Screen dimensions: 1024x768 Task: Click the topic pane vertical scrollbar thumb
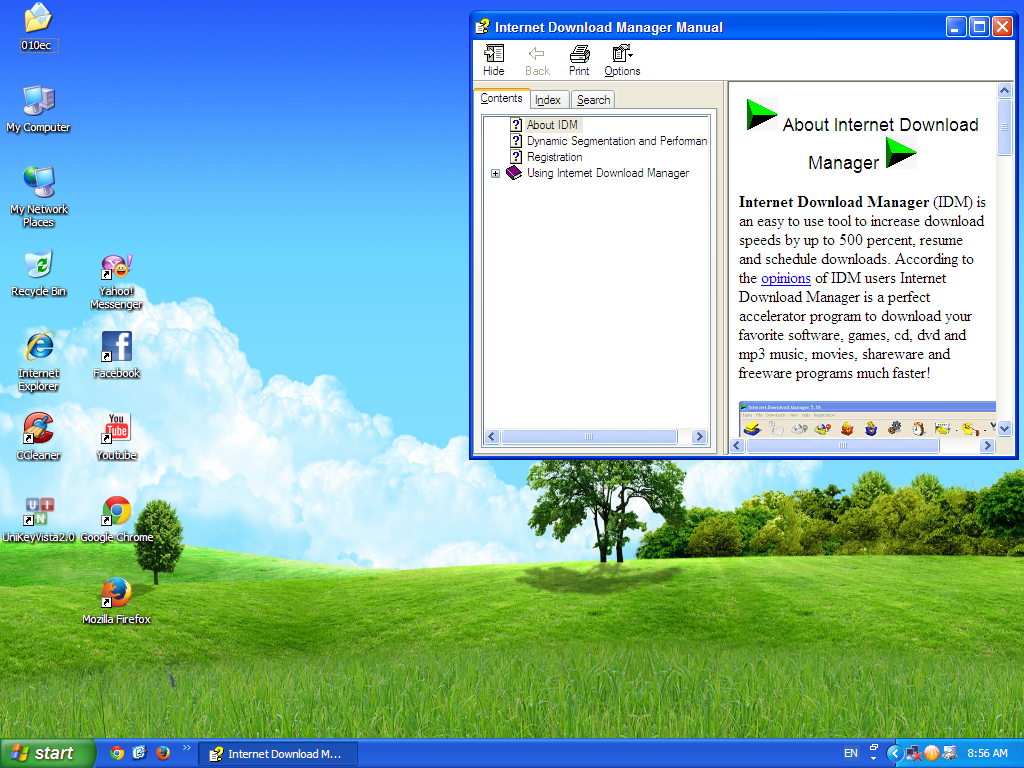coord(1004,127)
